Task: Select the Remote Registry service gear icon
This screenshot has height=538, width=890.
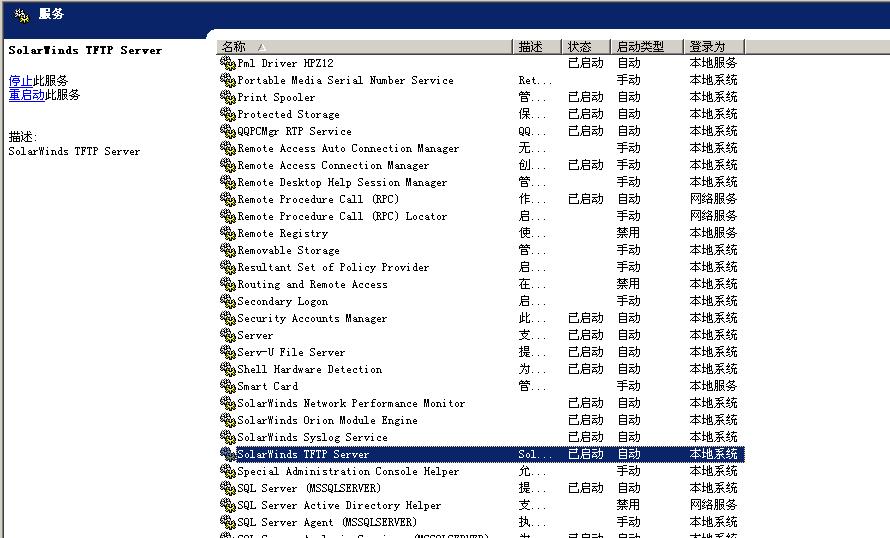Action: (x=227, y=234)
